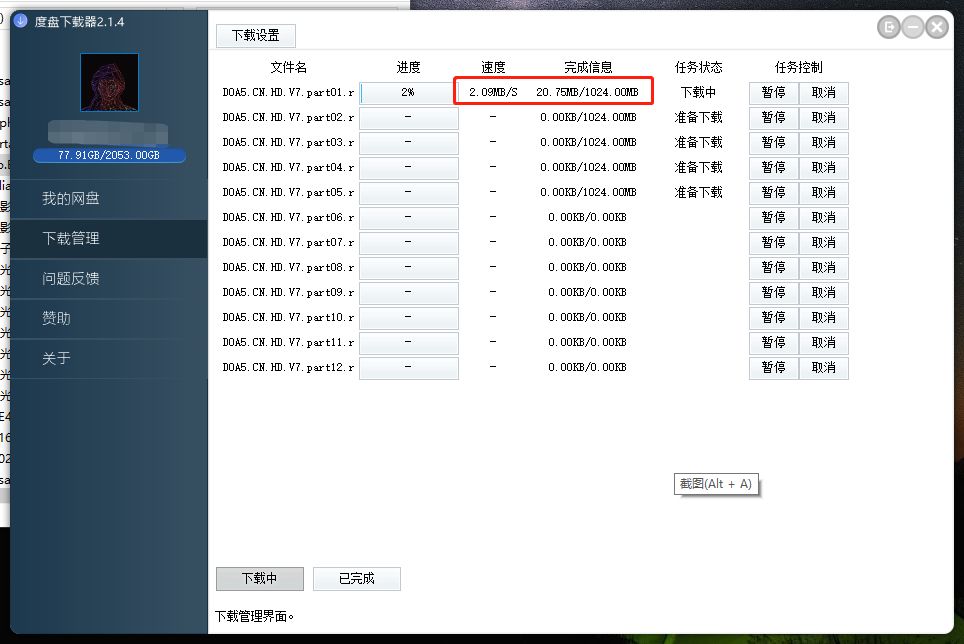Pause the part05 download task

pyautogui.click(x=773, y=192)
